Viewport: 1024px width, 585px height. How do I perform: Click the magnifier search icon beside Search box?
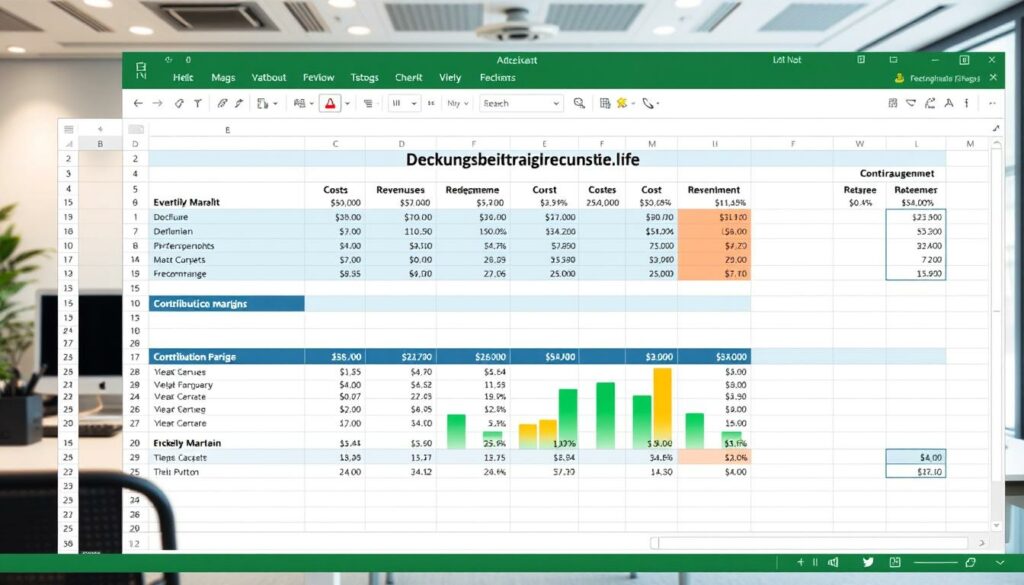(579, 103)
